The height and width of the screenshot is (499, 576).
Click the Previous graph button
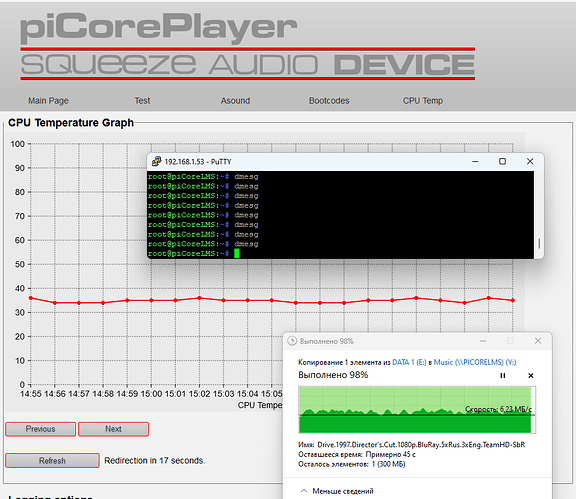(40, 429)
